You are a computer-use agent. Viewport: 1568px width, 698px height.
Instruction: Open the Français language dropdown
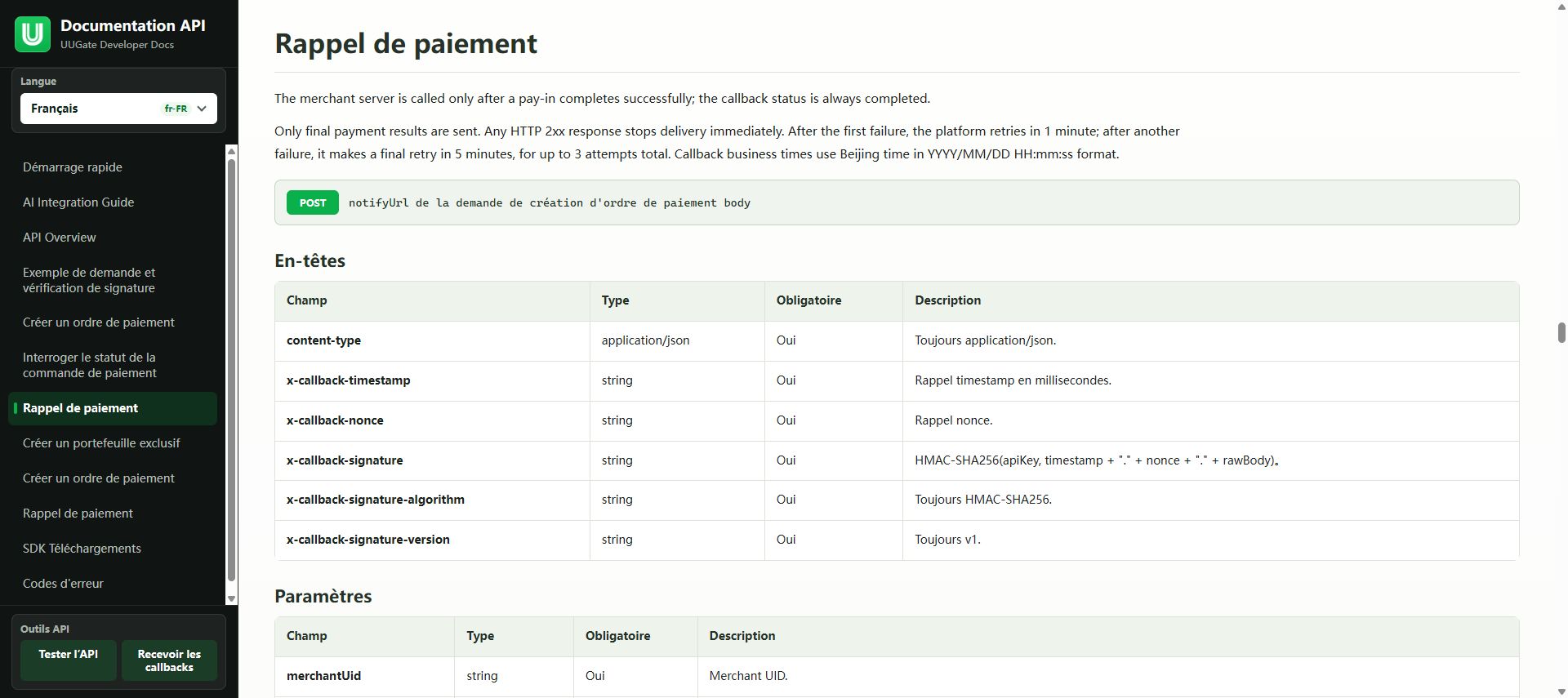[x=118, y=109]
